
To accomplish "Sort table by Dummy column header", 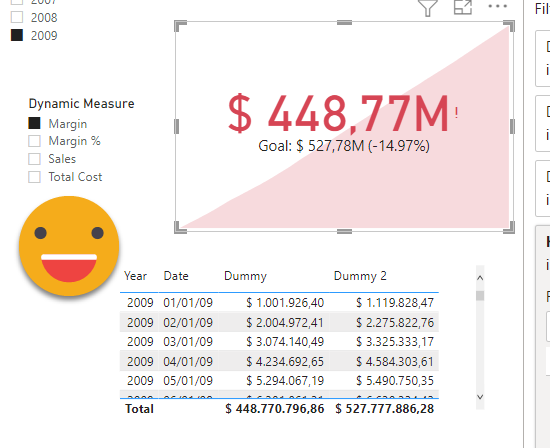I will (x=246, y=276).
